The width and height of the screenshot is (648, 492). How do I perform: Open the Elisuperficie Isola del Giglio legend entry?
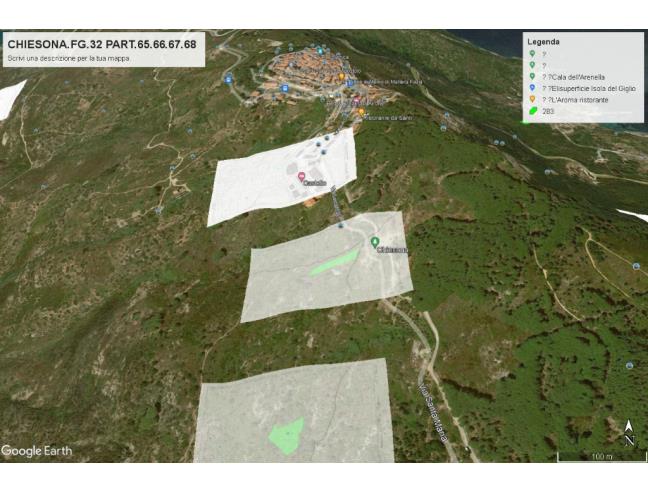click(584, 89)
